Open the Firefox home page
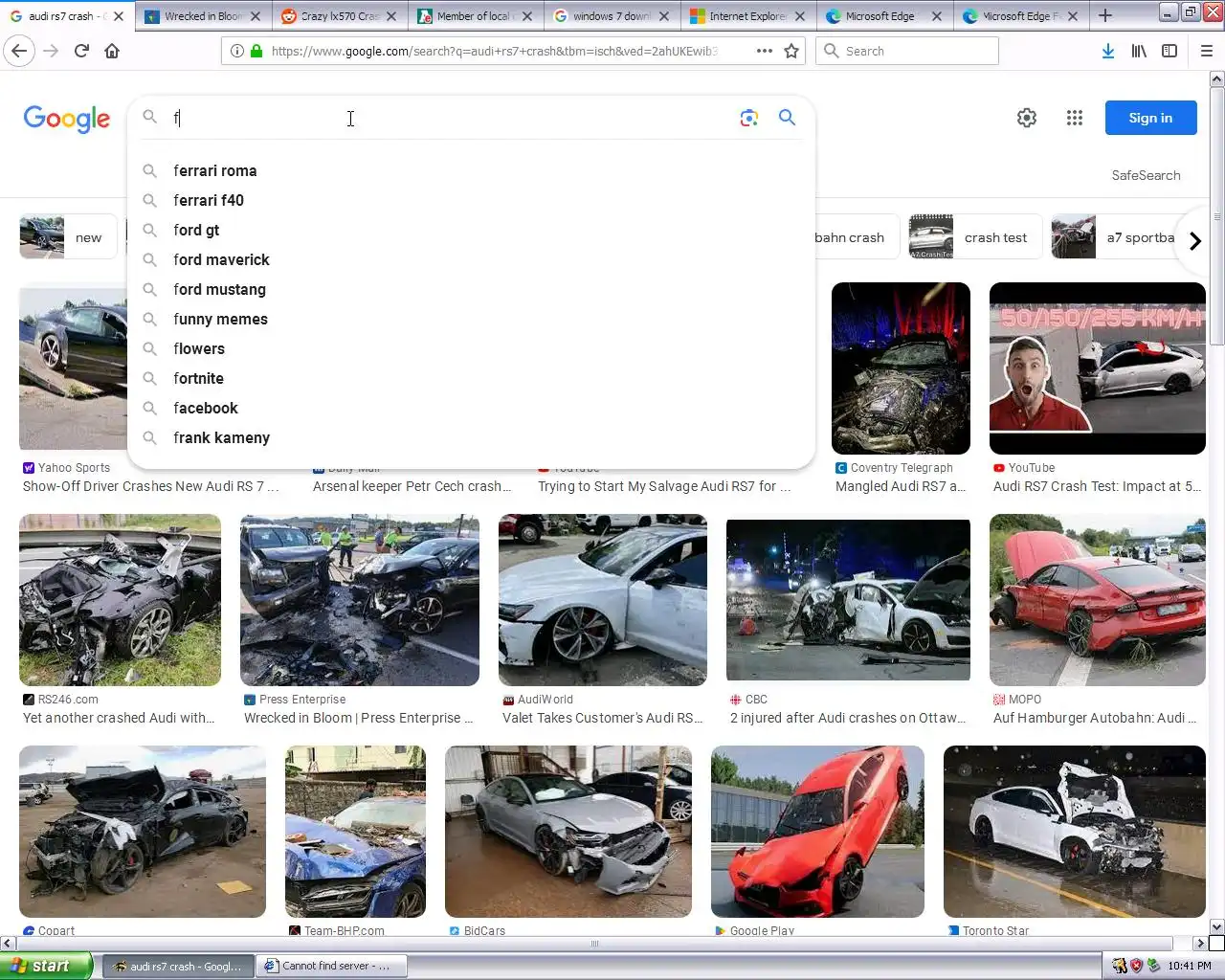Viewport: 1225px width, 980px height. 112,51
